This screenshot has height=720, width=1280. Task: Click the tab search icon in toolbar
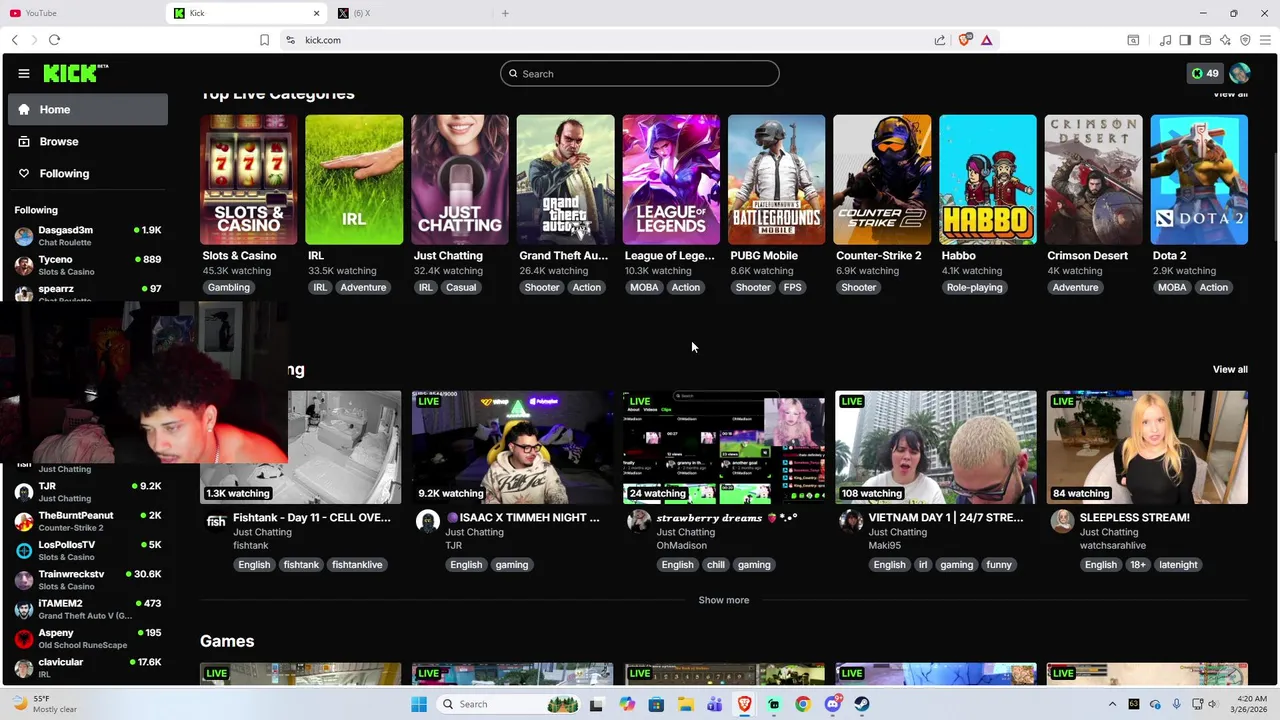point(1133,40)
